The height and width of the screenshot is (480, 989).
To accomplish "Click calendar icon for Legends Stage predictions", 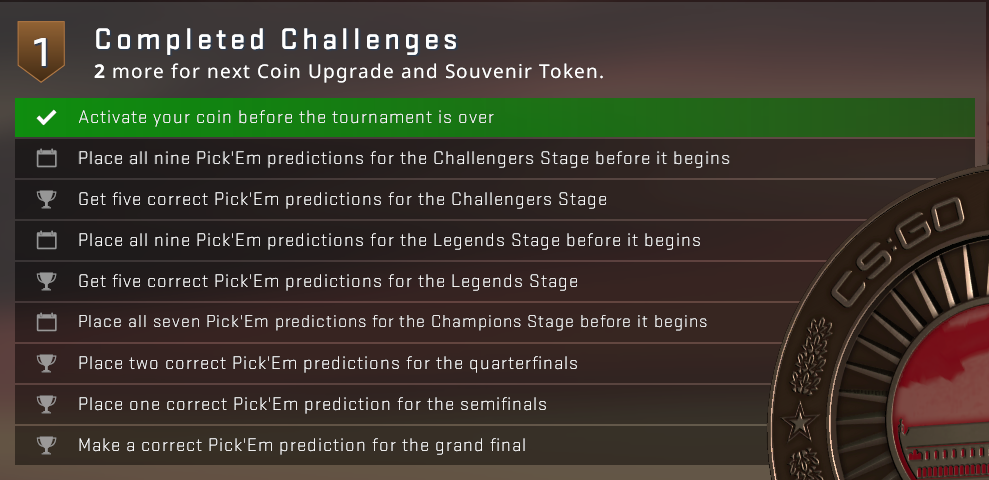I will [x=45, y=241].
